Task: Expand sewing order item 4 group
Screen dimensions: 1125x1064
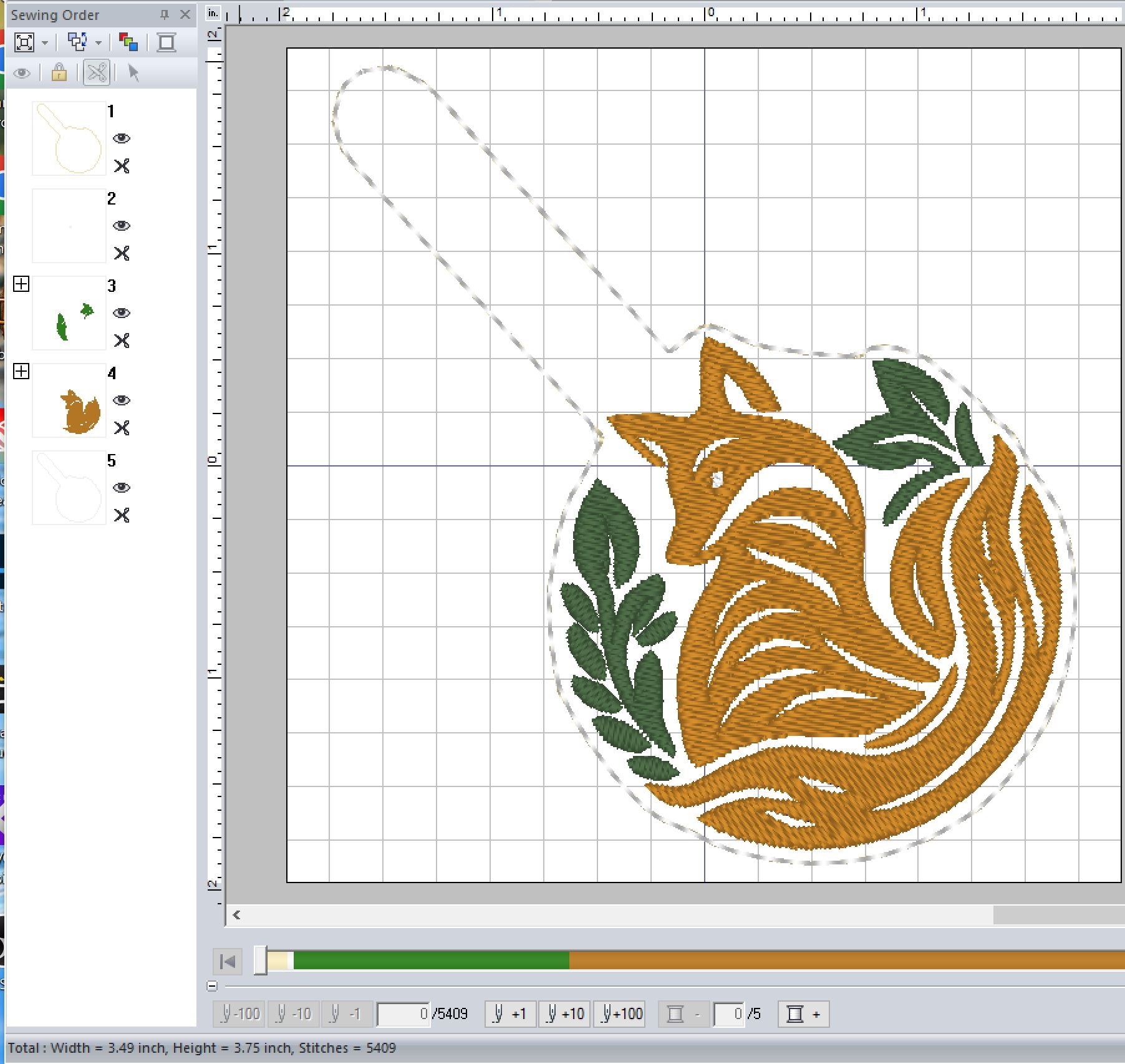Action: (x=21, y=372)
